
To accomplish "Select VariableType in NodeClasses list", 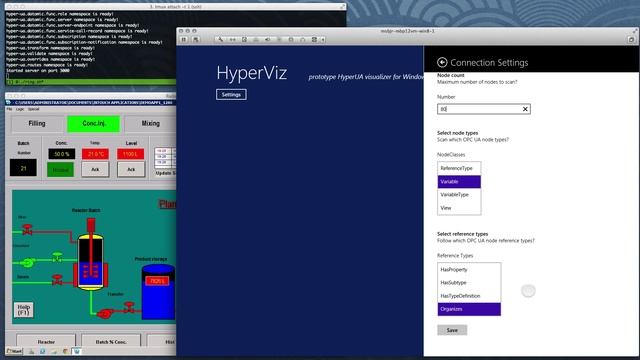I will click(x=459, y=195).
